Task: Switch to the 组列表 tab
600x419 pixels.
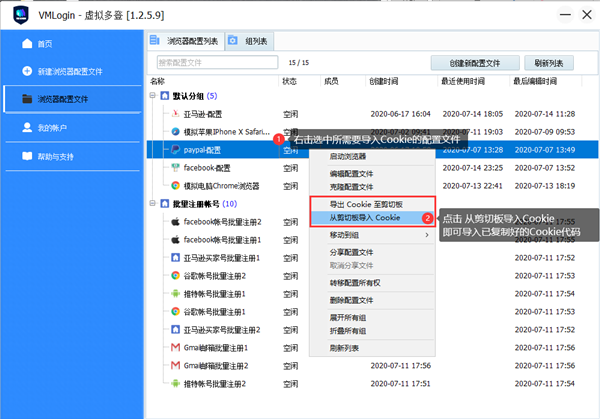Action: [250, 40]
